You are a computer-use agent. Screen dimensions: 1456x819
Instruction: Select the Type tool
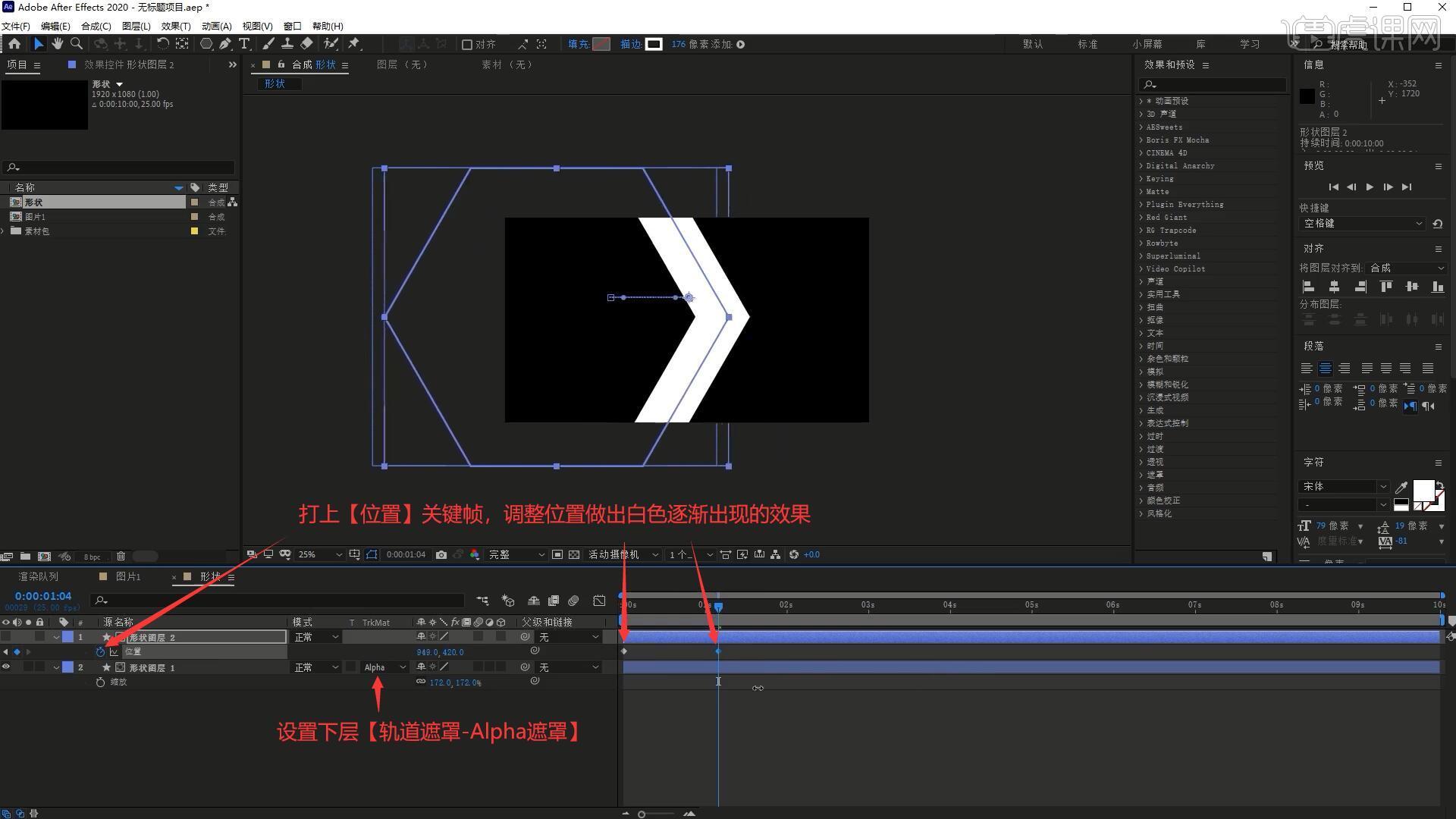244,44
